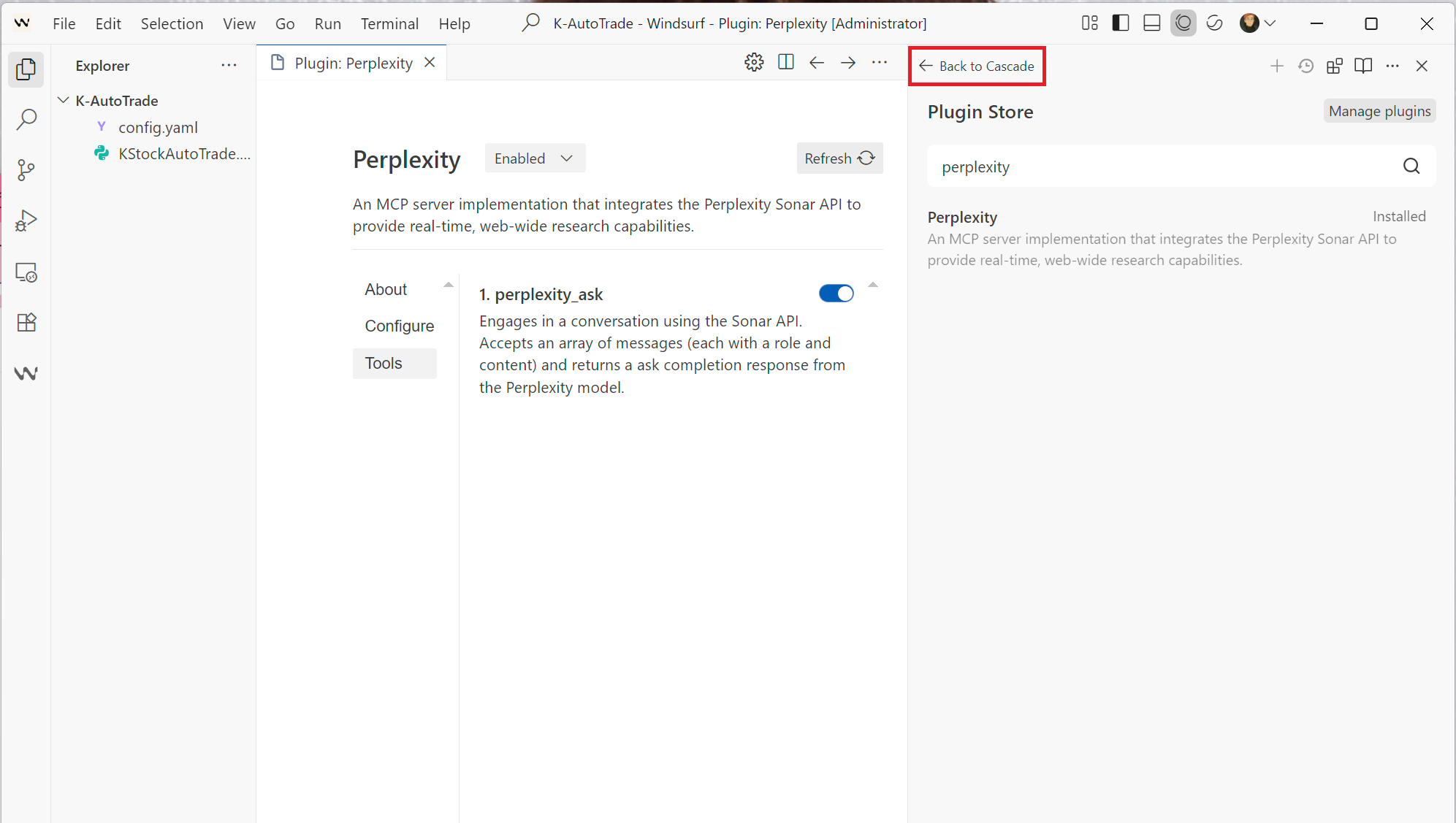1456x823 pixels.
Task: Open the Selection menu
Action: pos(172,23)
